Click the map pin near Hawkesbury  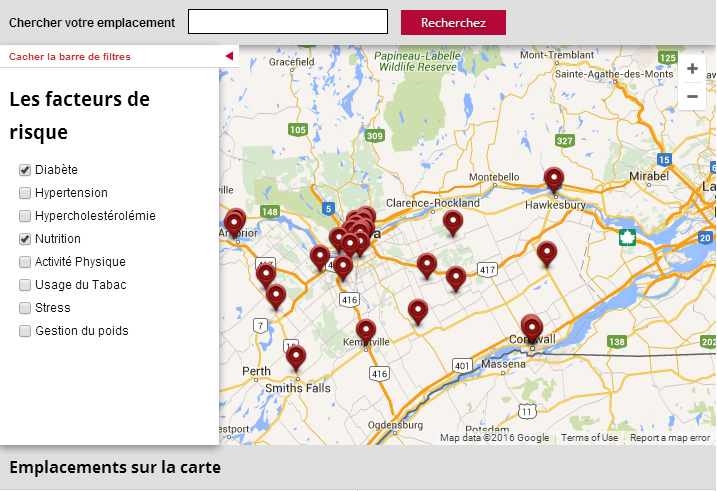pyautogui.click(x=554, y=178)
